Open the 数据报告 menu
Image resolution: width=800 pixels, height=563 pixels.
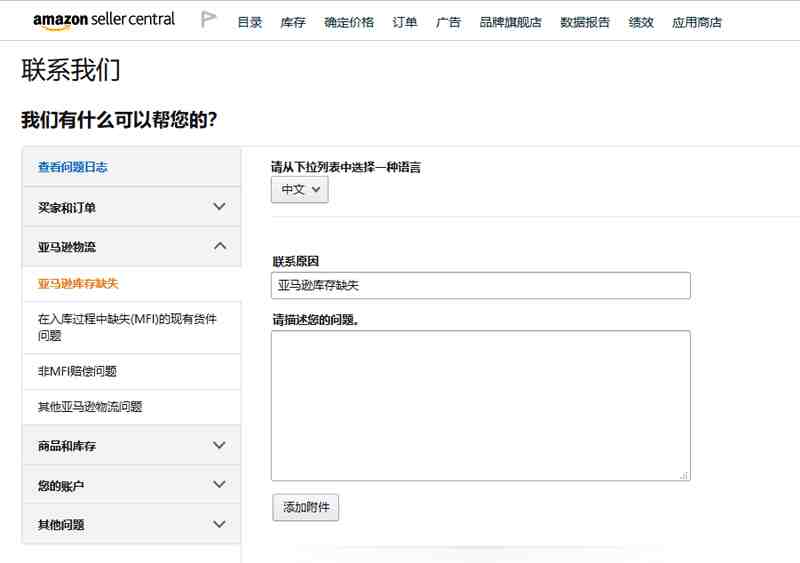pos(585,22)
